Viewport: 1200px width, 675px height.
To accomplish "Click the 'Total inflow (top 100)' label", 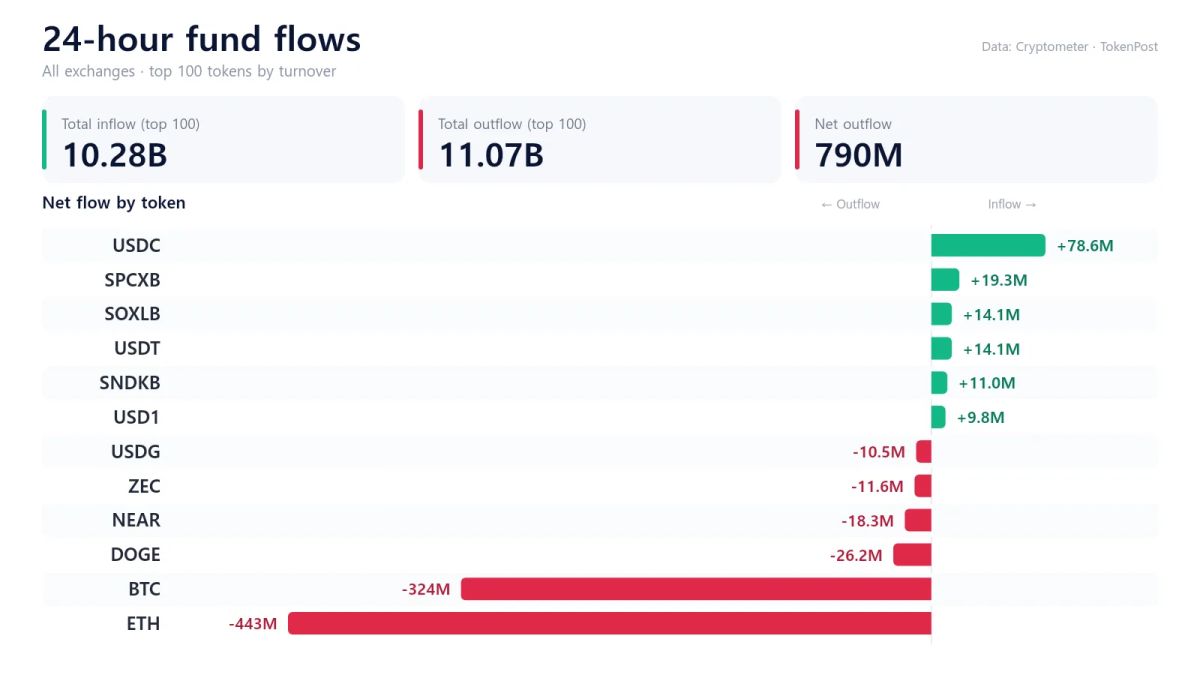I will point(131,124).
